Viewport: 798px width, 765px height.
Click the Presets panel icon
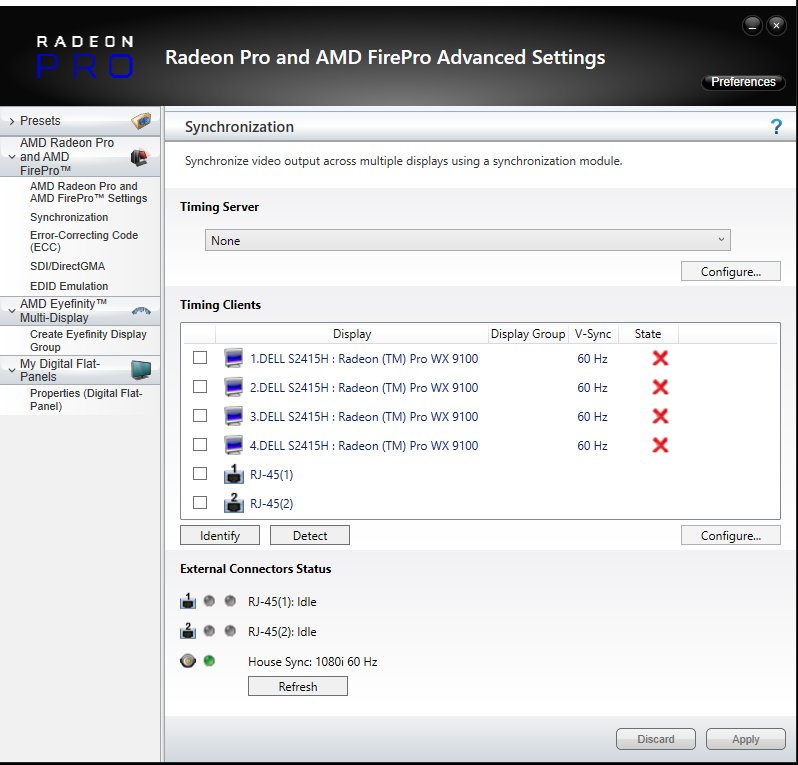[141, 121]
